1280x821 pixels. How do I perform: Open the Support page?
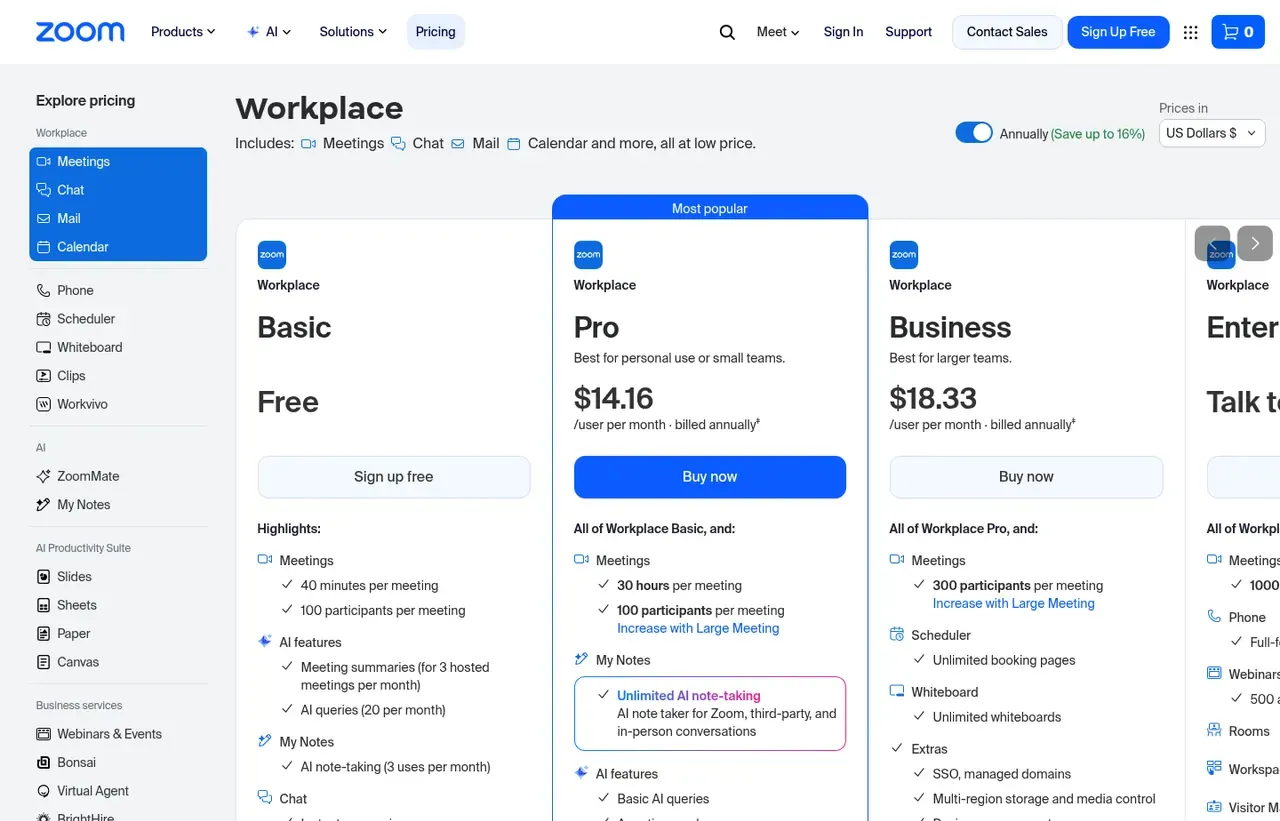[908, 32]
